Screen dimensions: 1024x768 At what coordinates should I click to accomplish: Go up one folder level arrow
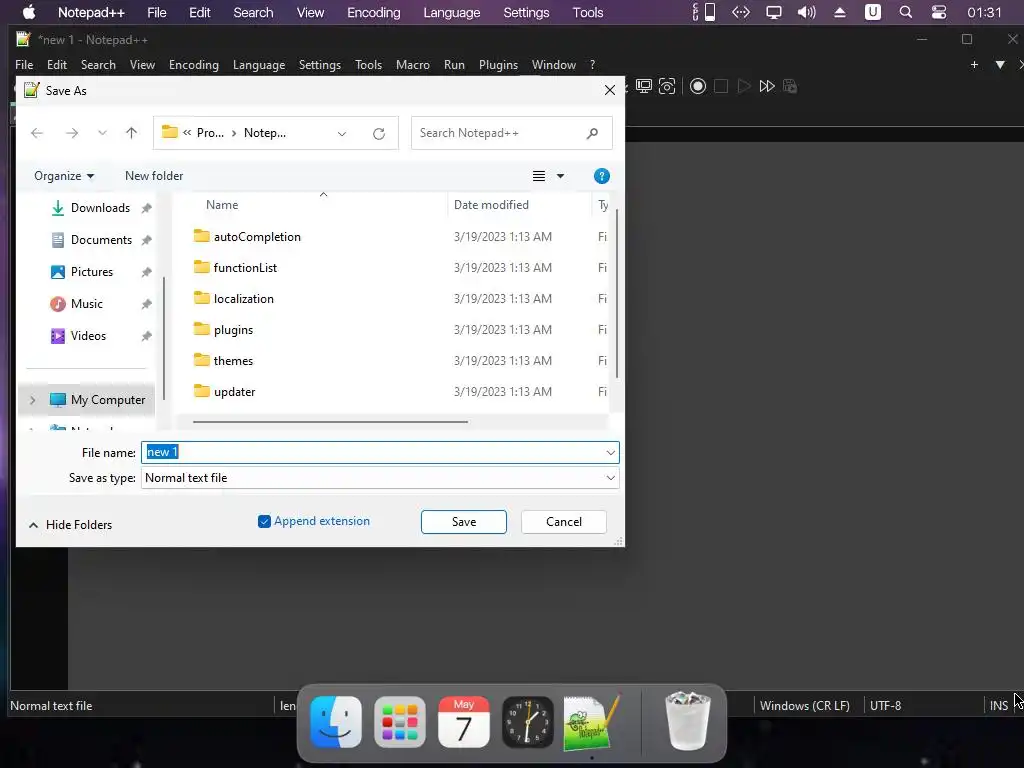(131, 133)
